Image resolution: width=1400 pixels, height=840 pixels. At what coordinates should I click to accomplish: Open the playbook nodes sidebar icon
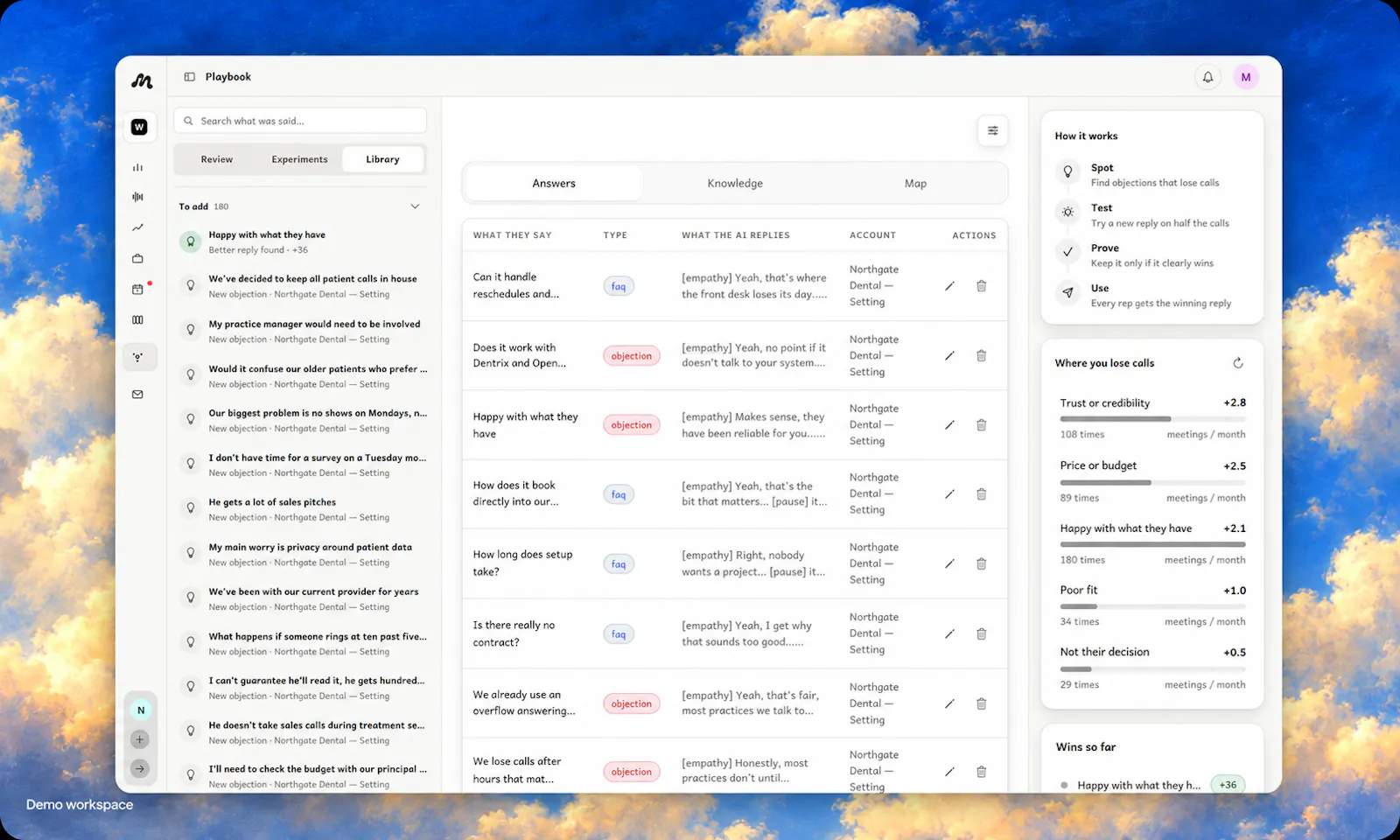click(138, 357)
